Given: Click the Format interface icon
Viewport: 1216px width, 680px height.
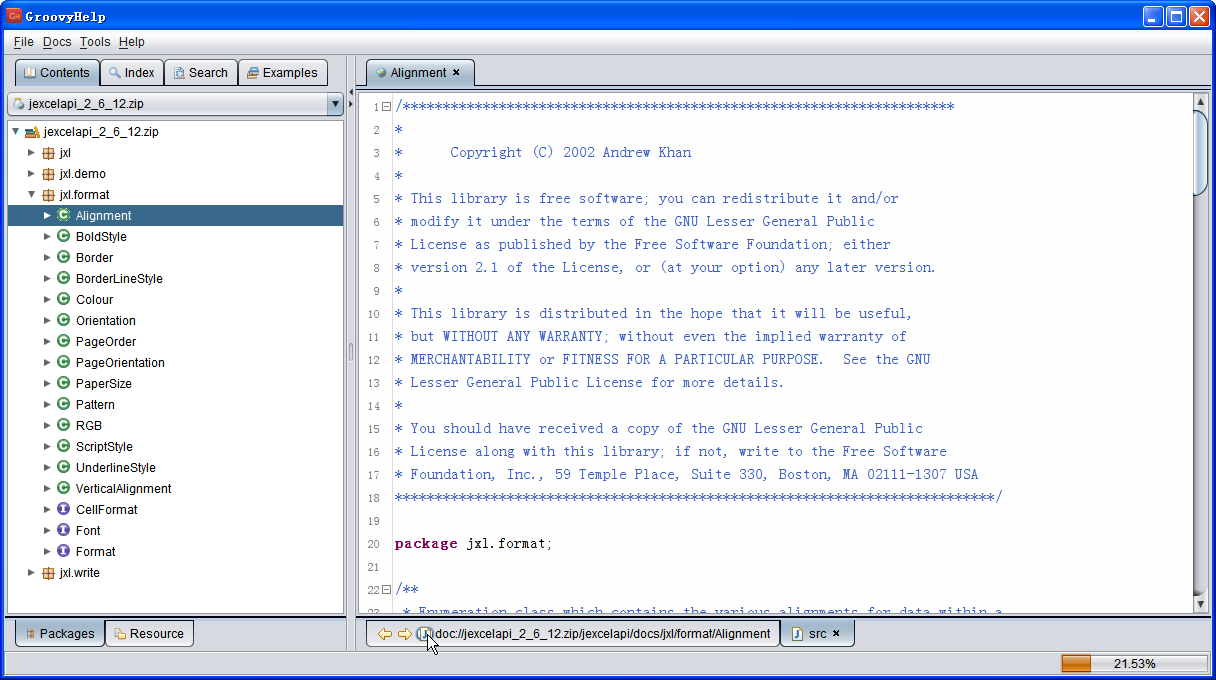Looking at the screenshot, I should 63,551.
